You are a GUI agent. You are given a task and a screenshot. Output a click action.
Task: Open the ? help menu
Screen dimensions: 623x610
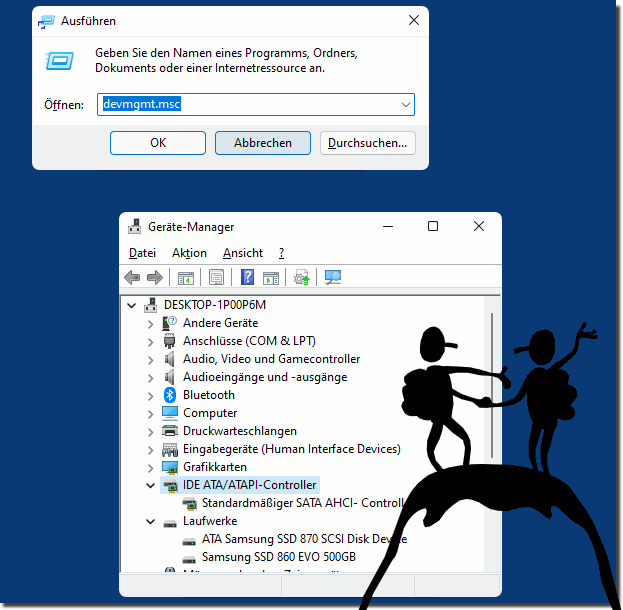[x=281, y=253]
